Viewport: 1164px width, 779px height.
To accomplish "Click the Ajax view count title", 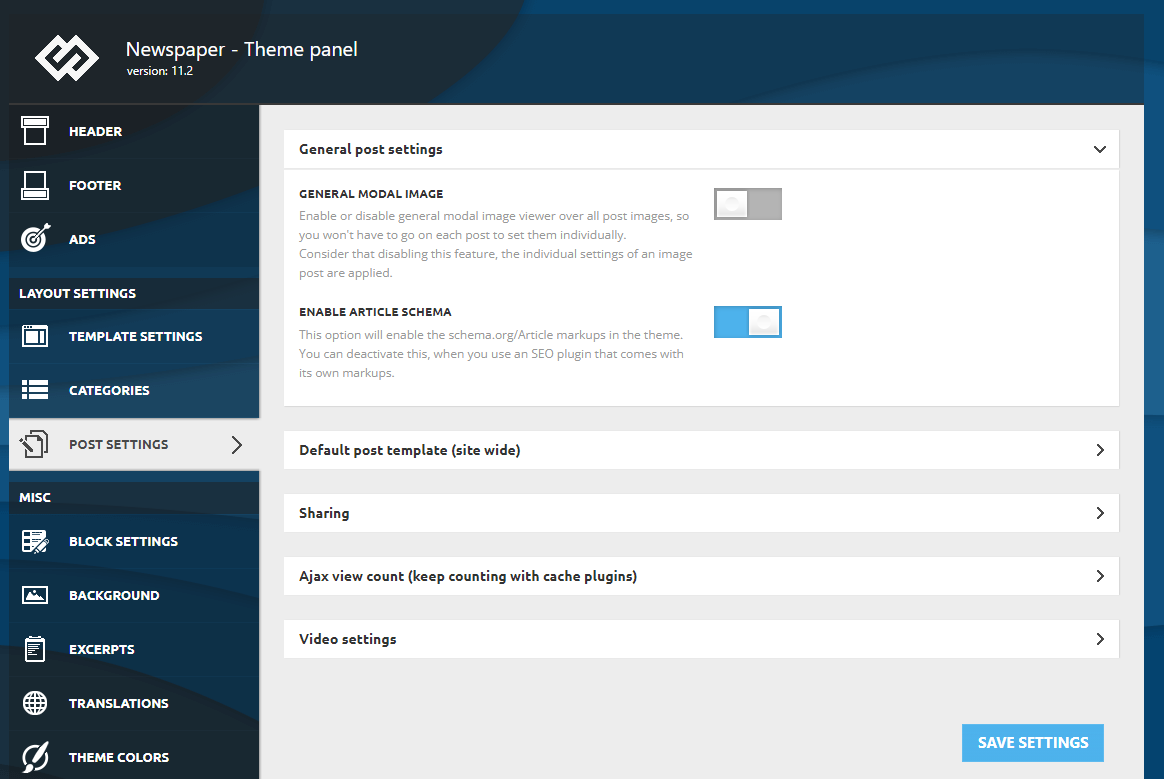I will coord(468,576).
